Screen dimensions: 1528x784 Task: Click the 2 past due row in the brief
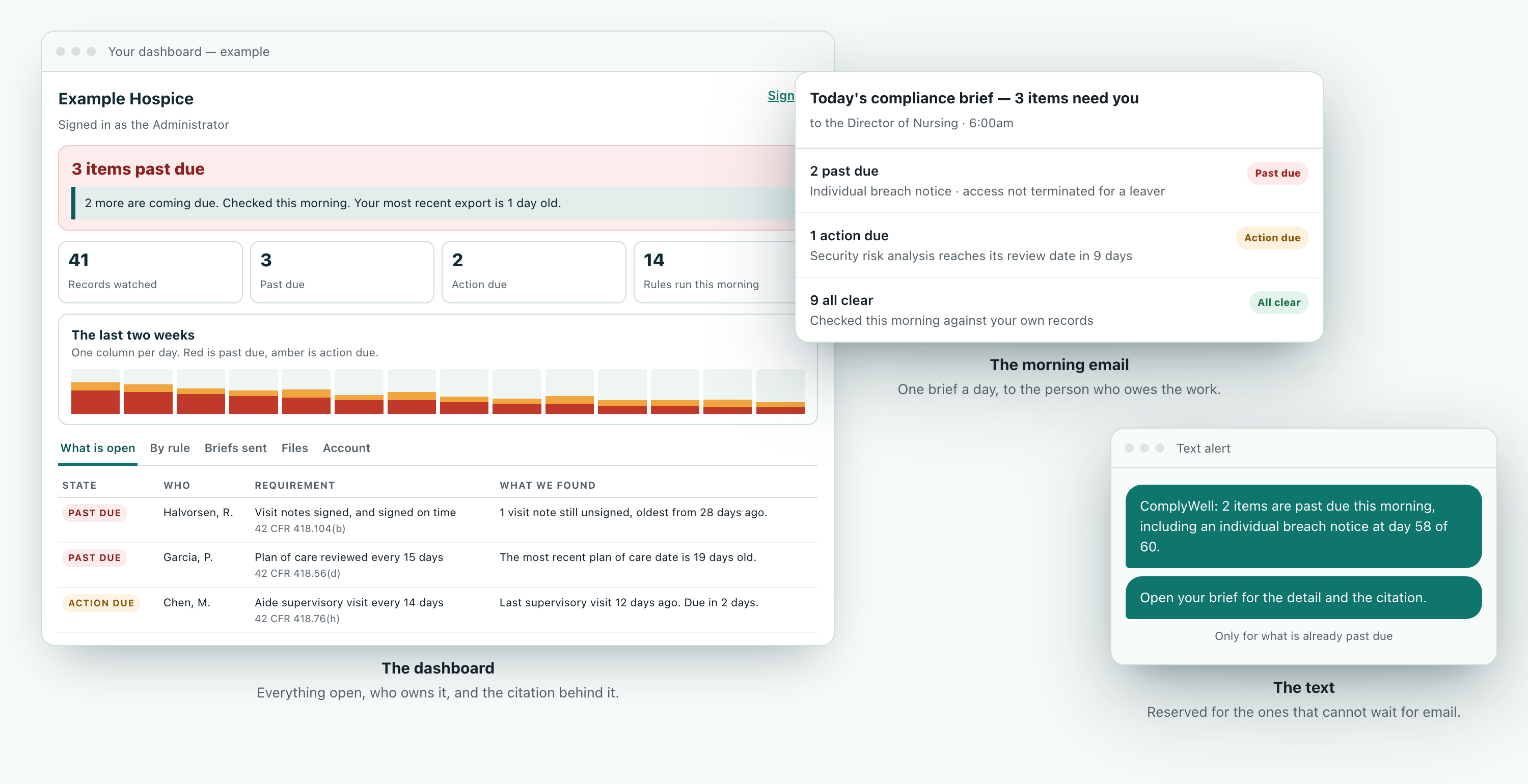click(x=1059, y=180)
